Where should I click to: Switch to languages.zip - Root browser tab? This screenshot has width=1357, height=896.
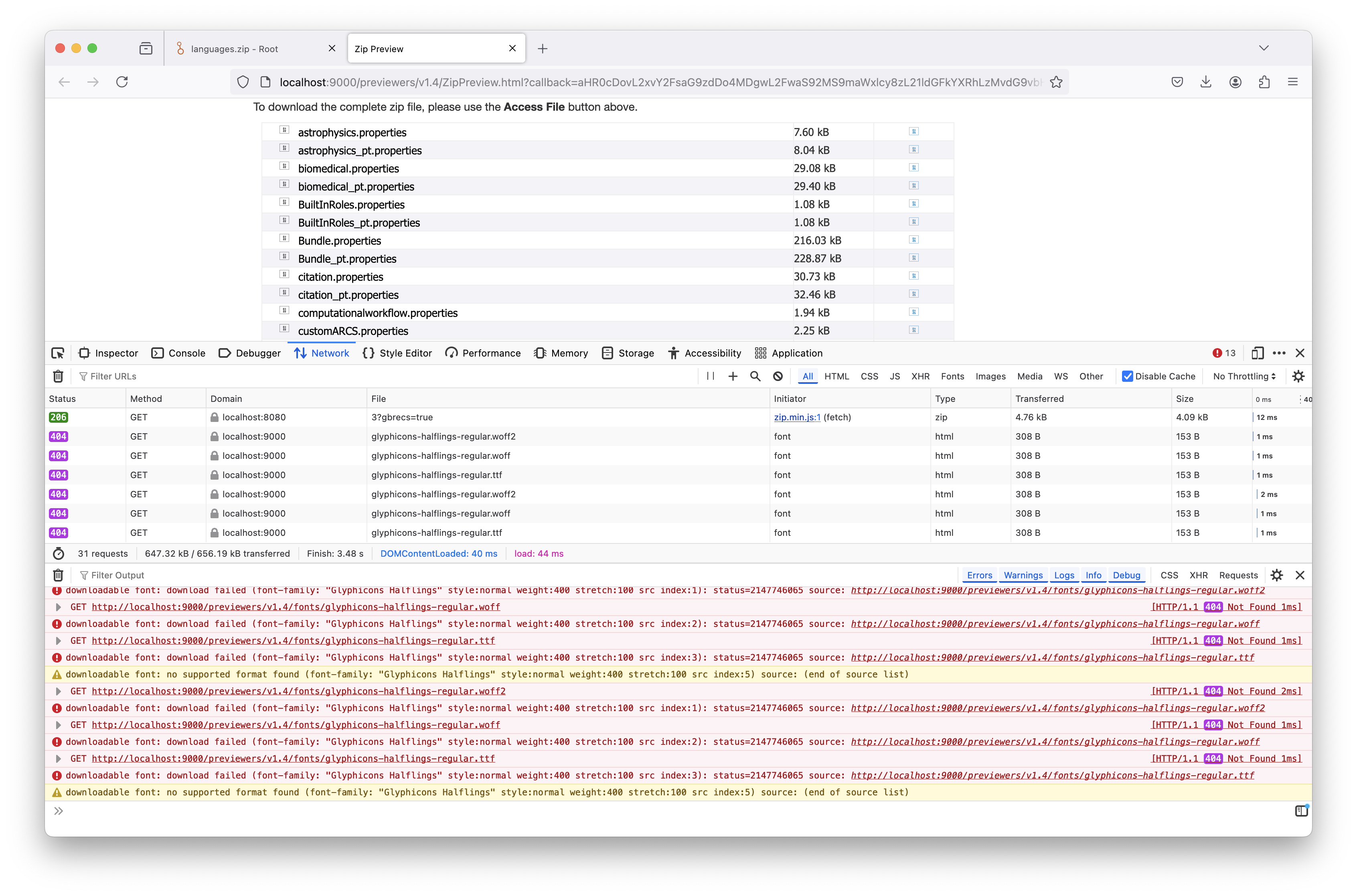[x=234, y=49]
